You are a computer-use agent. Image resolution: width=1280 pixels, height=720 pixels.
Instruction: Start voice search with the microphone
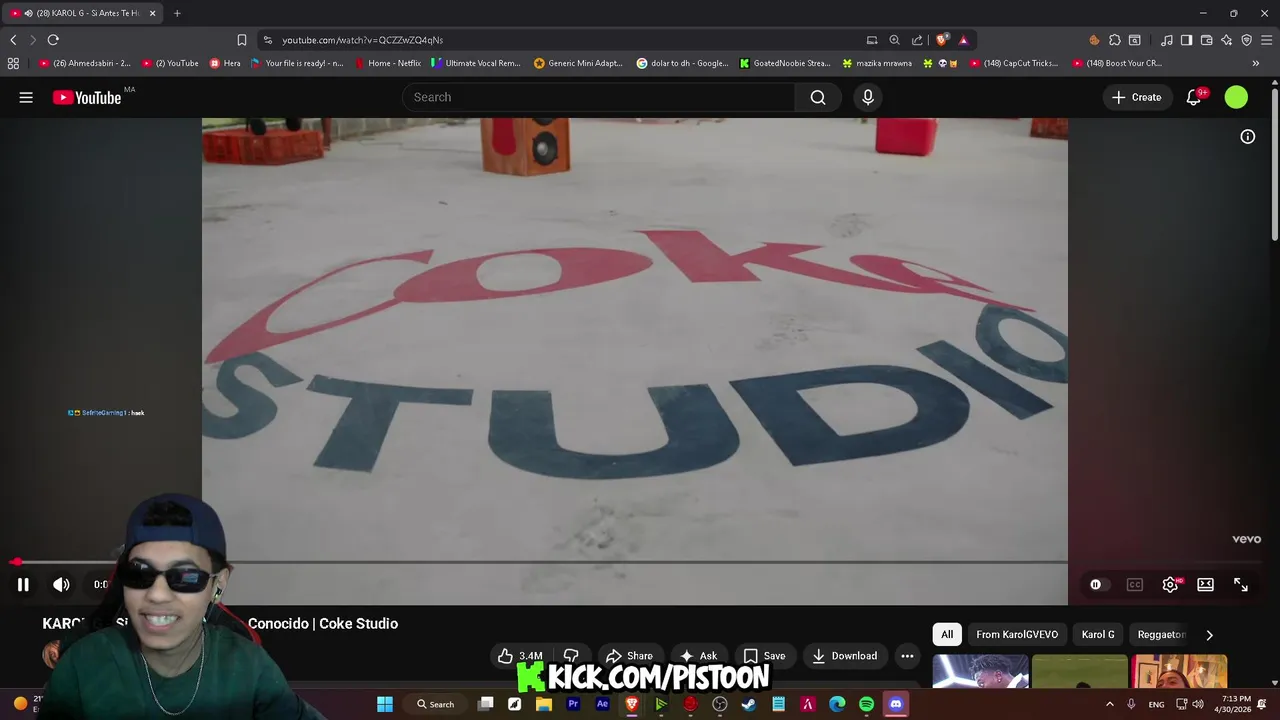tap(868, 97)
